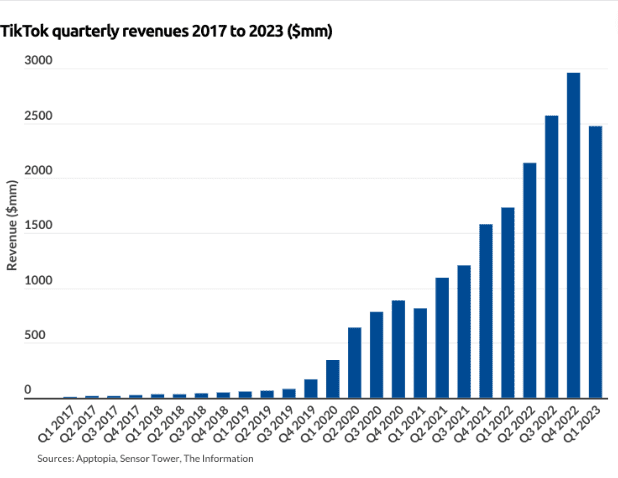The image size is (618, 478).
Task: Click the Q3 2021 revenue bar
Action: [x=464, y=332]
